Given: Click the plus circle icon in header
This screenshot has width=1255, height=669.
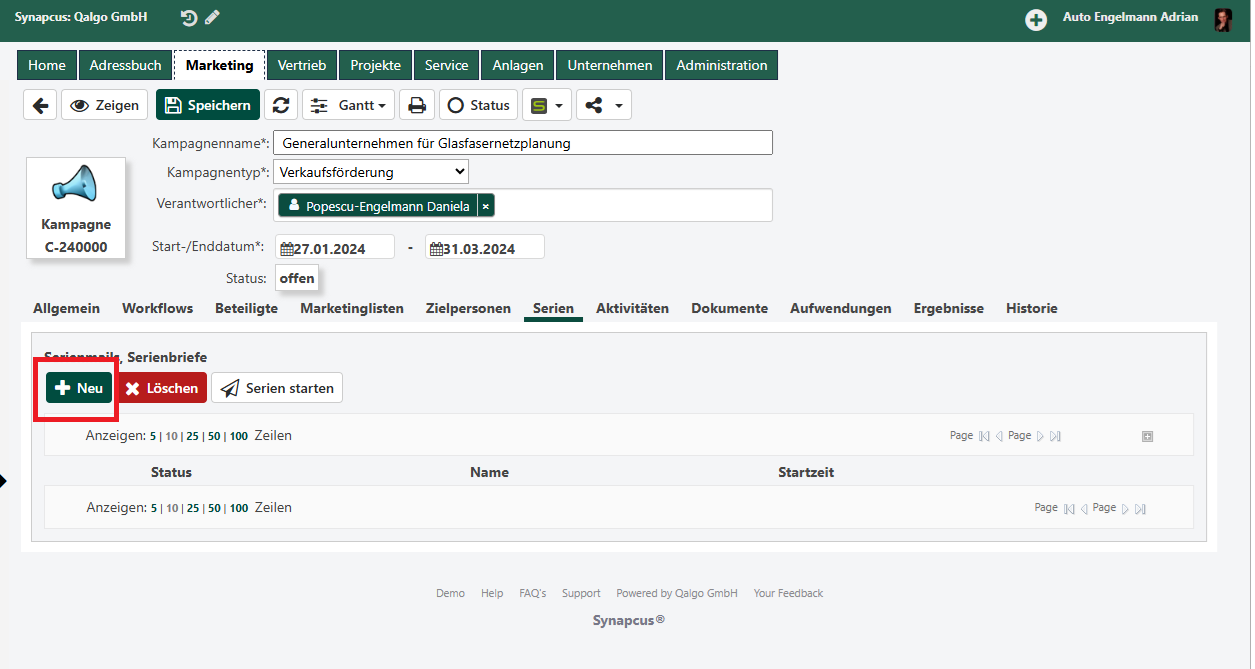Looking at the screenshot, I should pos(1036,19).
